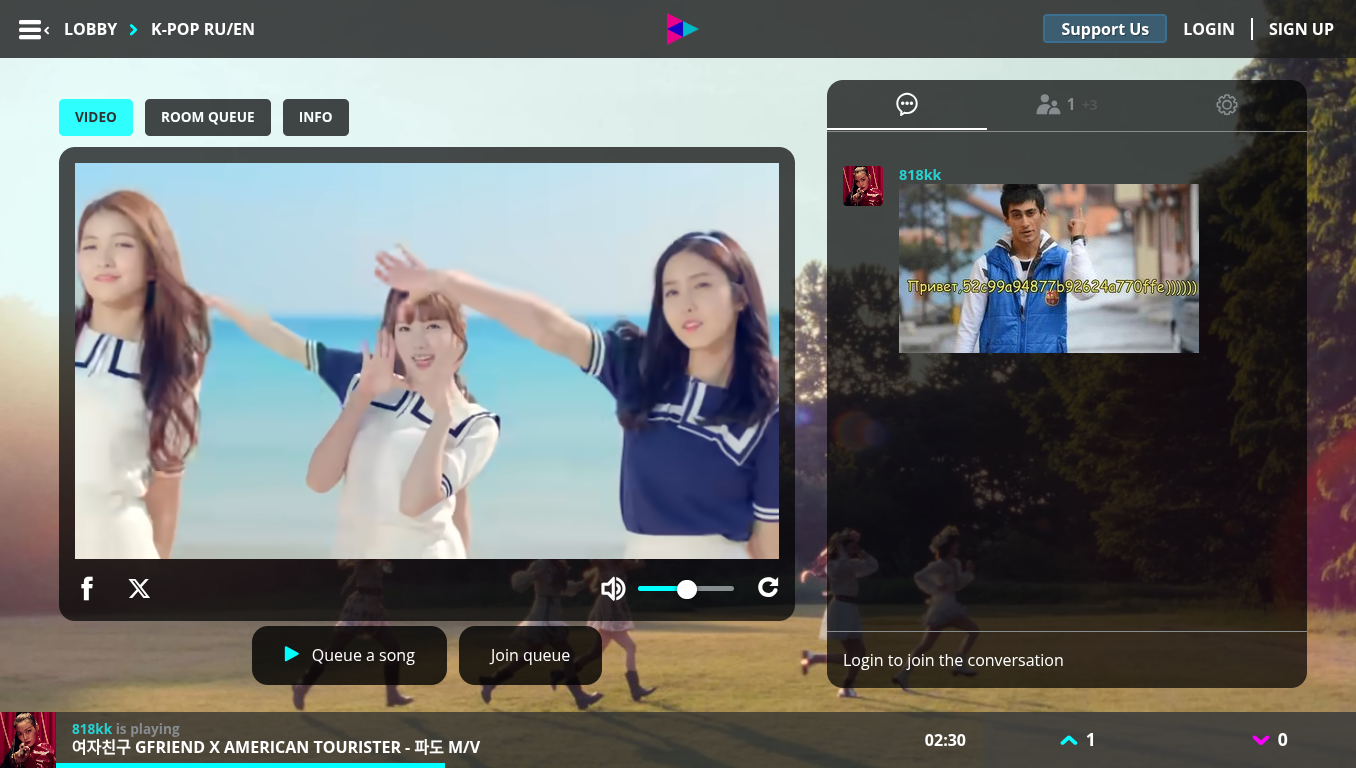Viewport: 1356px width, 768px height.
Task: Click Login to join the conversation field
Action: [x=1067, y=660]
